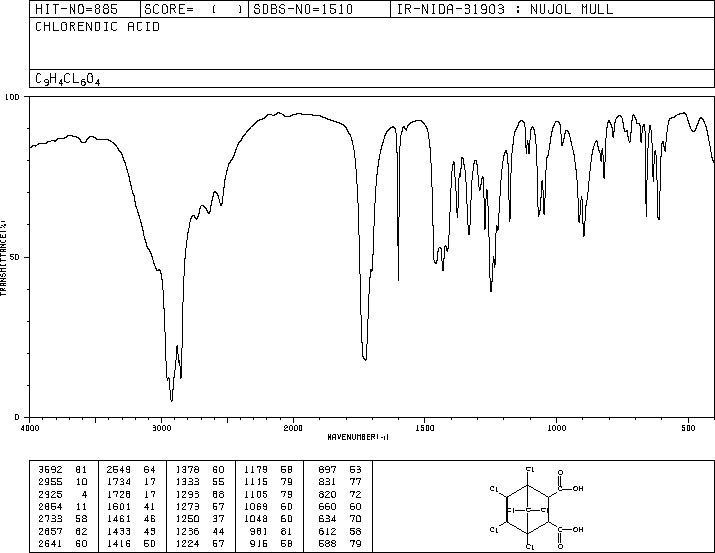Image resolution: width=715 pixels, height=553 pixels.
Task: Select the 1224 peak entry in table
Action: click(x=200, y=543)
